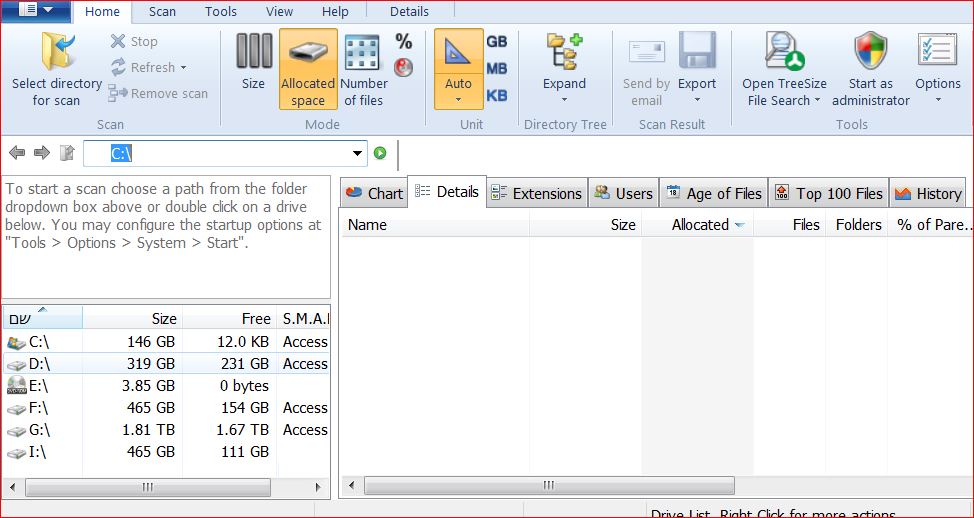Select drive I:\ in drive list
Image resolution: width=974 pixels, height=518 pixels.
(x=166, y=452)
